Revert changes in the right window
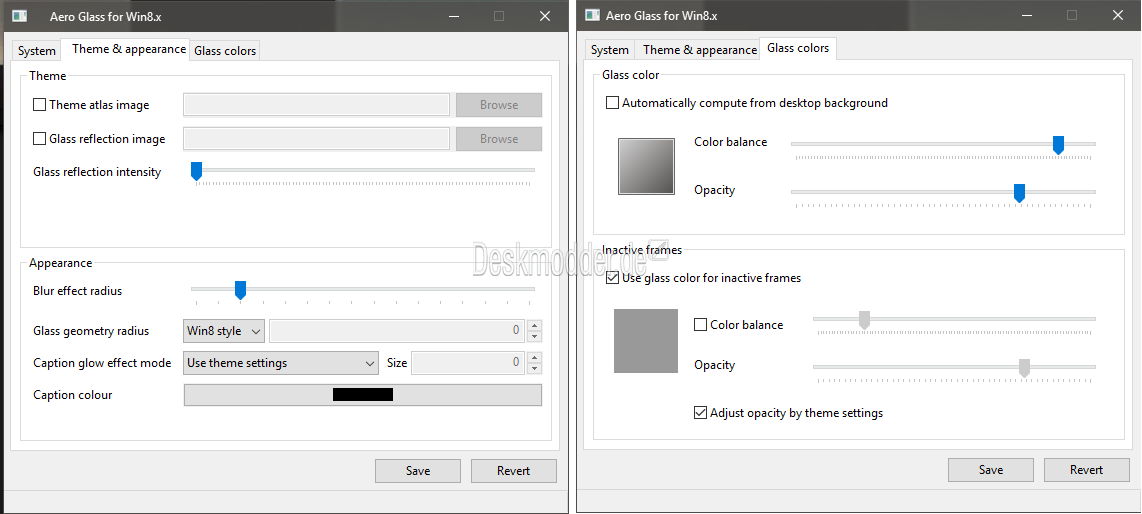This screenshot has height=514, width=1142. [x=1086, y=470]
